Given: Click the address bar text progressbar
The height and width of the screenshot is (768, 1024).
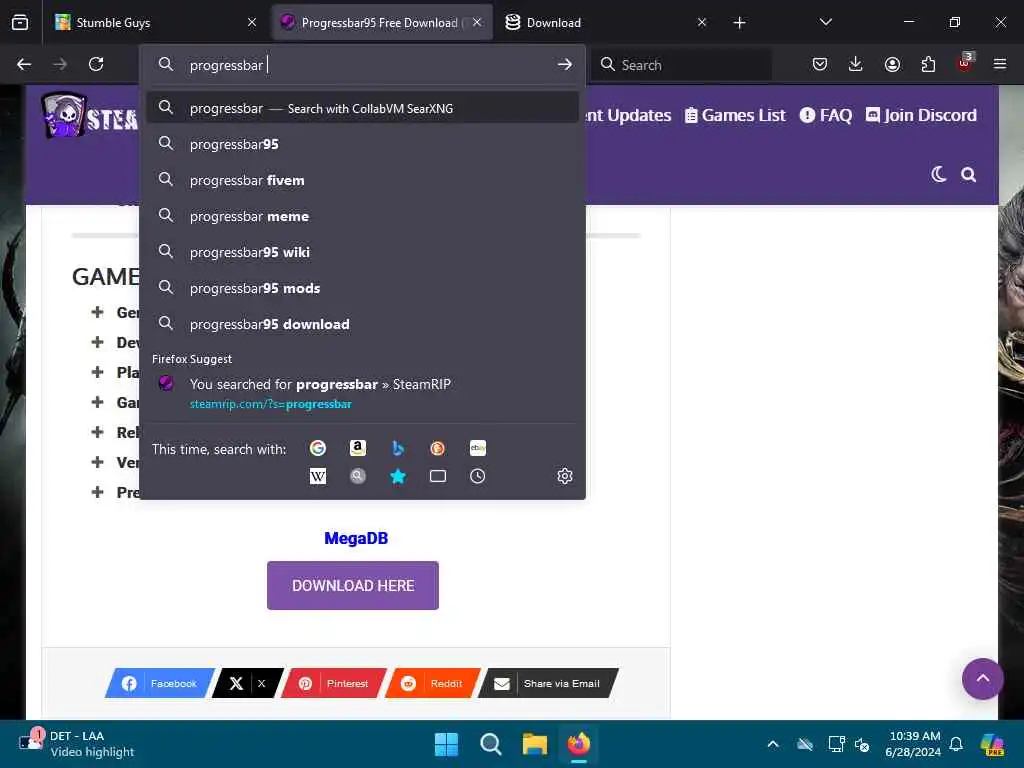Looking at the screenshot, I should (x=226, y=65).
